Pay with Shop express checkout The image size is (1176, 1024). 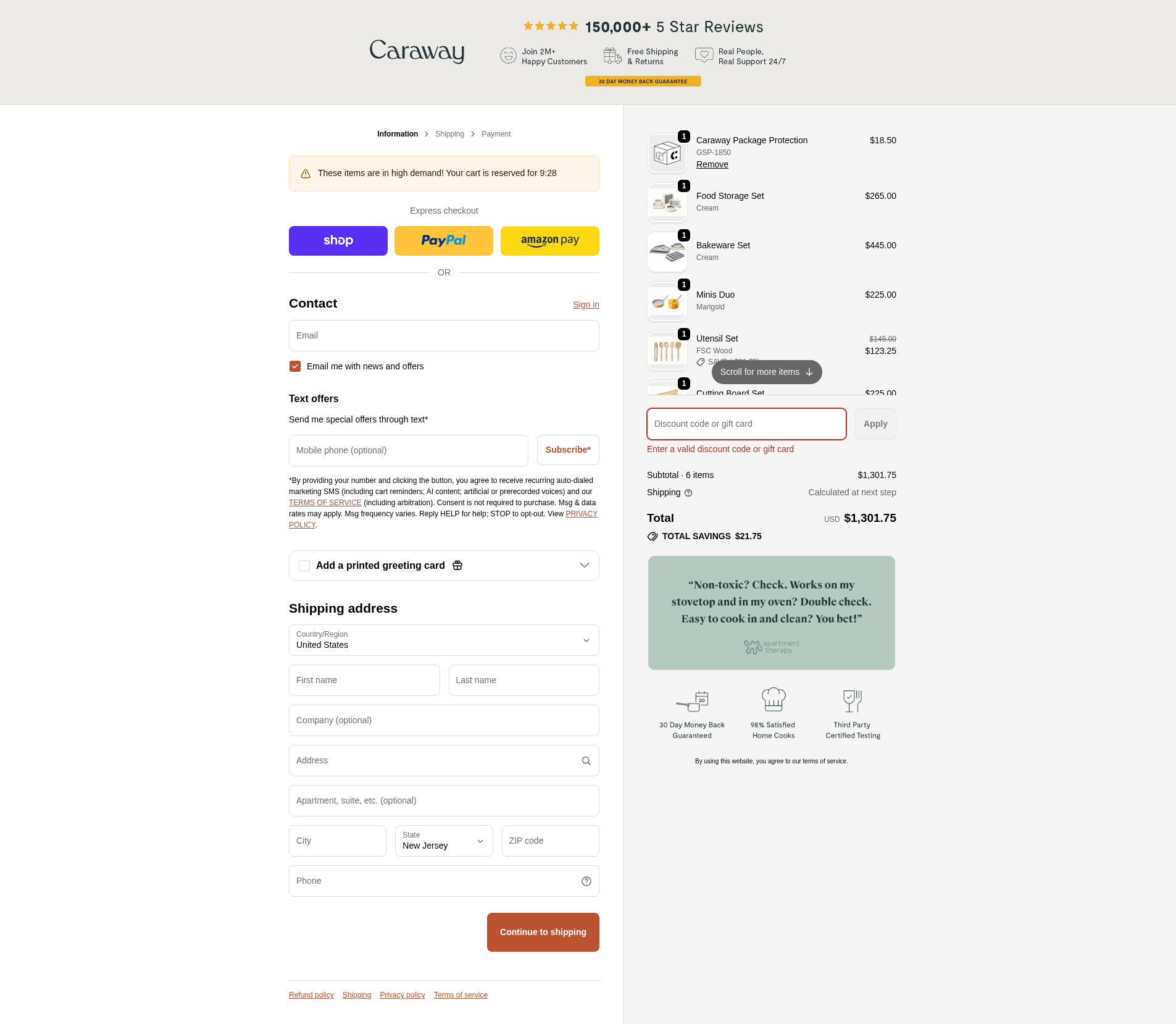pyautogui.click(x=338, y=241)
